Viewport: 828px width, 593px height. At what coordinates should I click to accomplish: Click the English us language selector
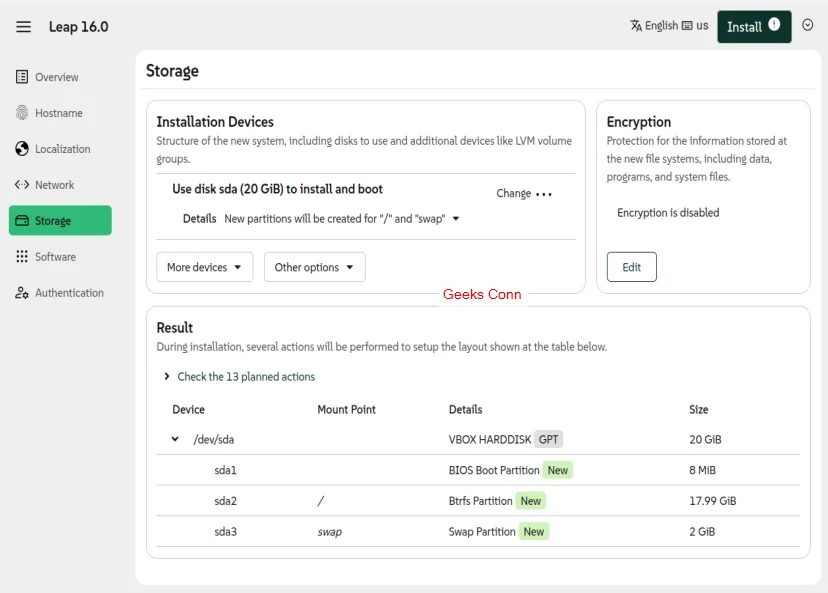[669, 26]
